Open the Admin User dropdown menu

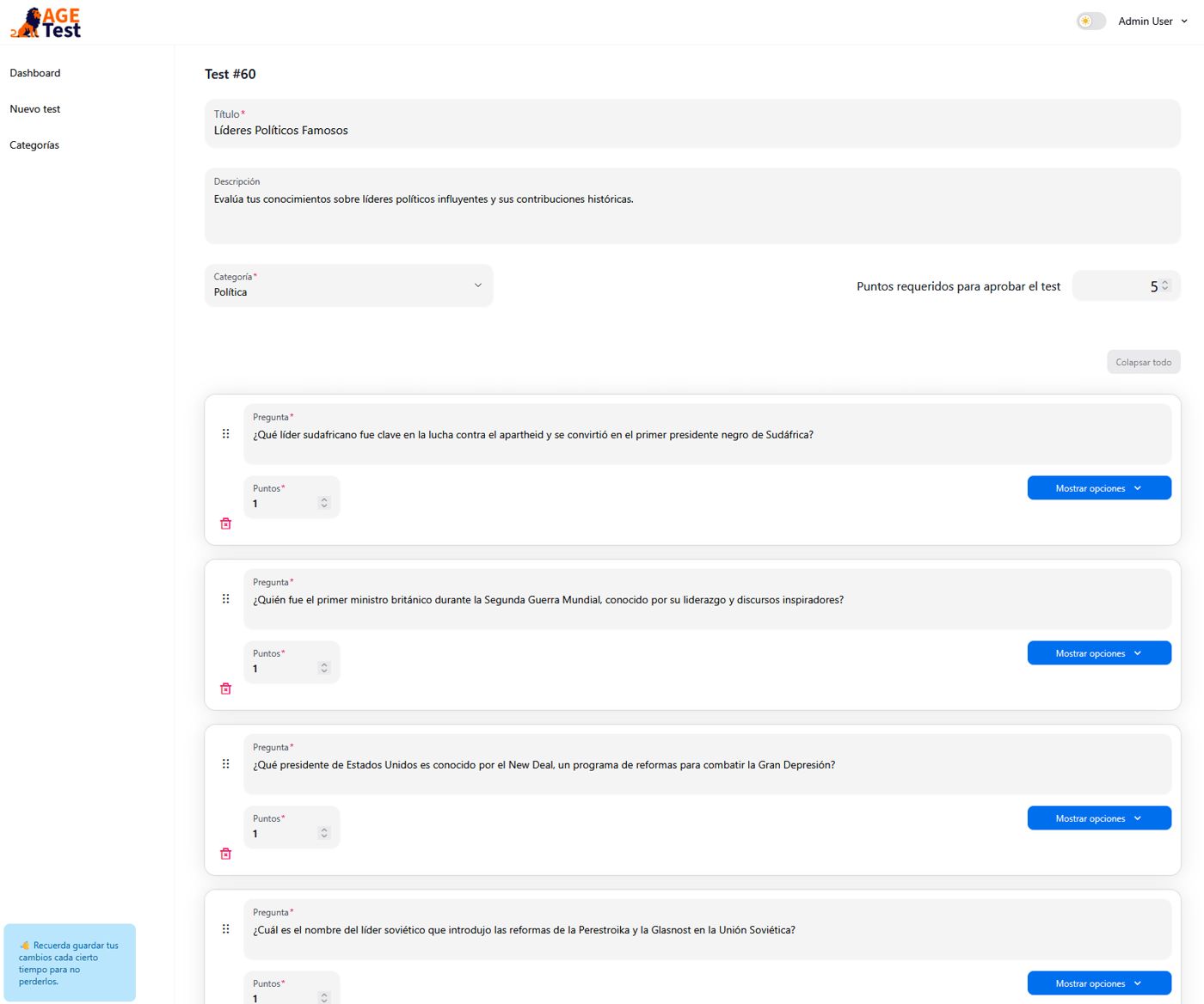1152,21
